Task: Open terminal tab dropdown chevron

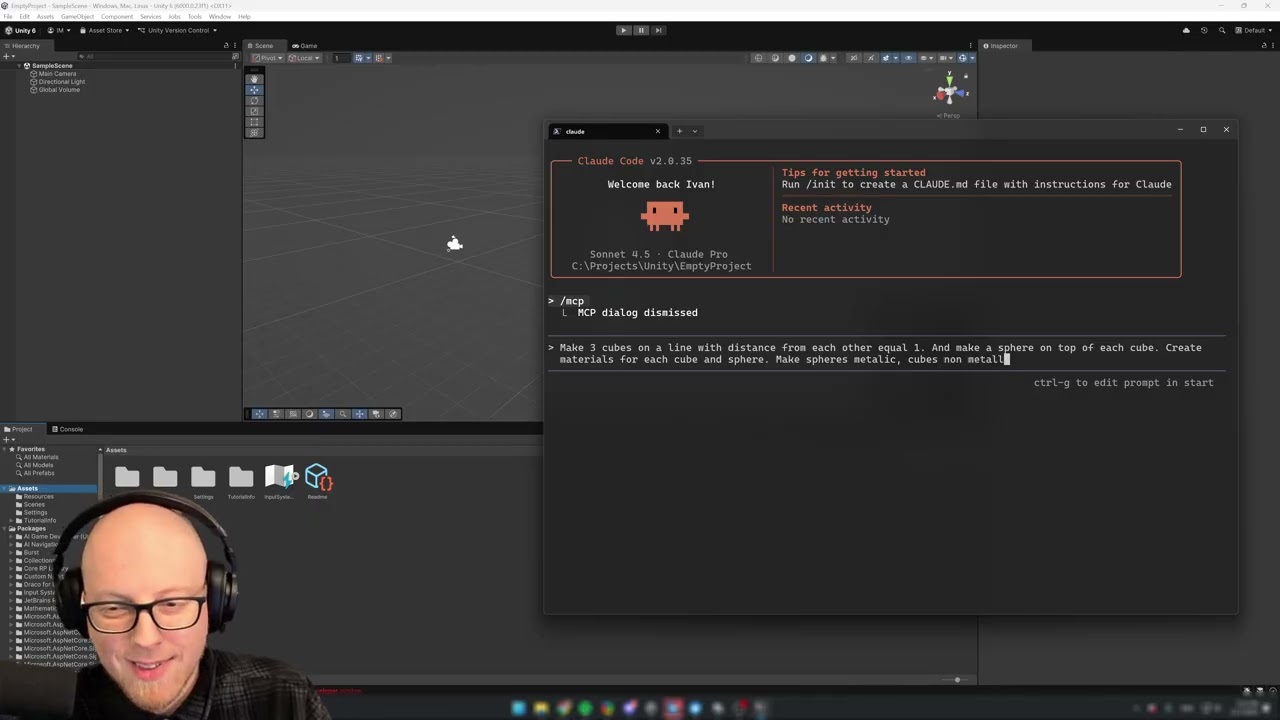Action: coord(695,131)
